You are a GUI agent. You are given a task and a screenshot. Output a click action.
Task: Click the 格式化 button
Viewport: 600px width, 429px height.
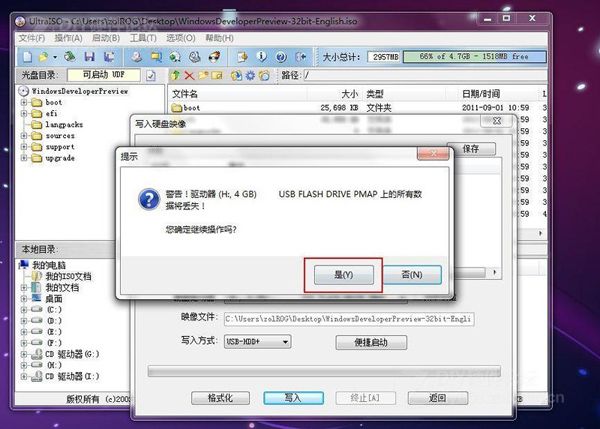click(220, 398)
